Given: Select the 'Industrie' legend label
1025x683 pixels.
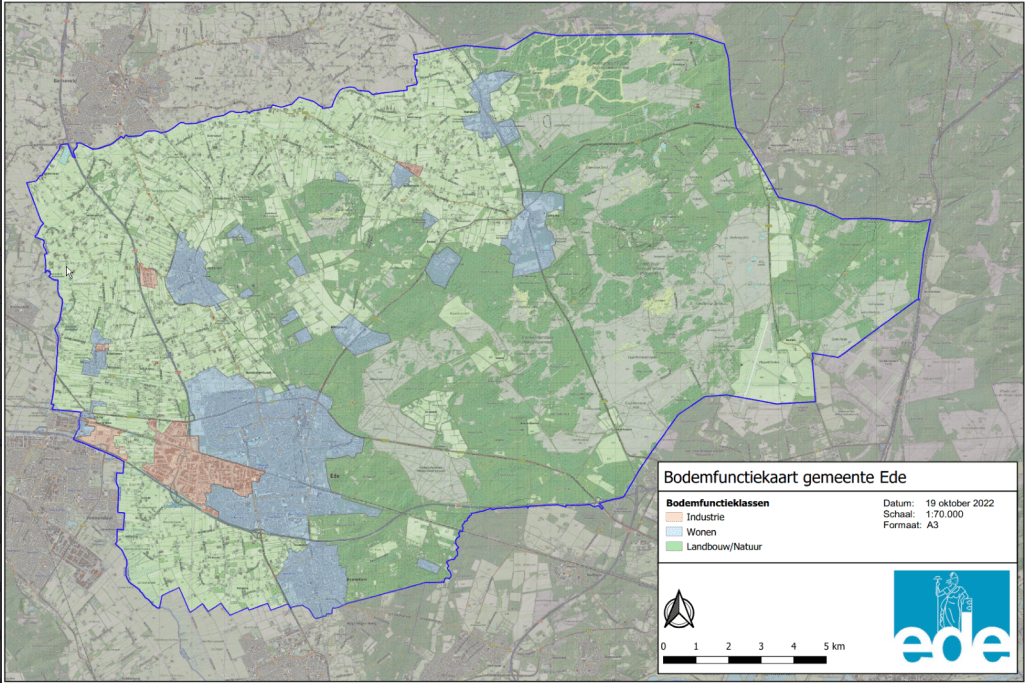Looking at the screenshot, I should [705, 518].
